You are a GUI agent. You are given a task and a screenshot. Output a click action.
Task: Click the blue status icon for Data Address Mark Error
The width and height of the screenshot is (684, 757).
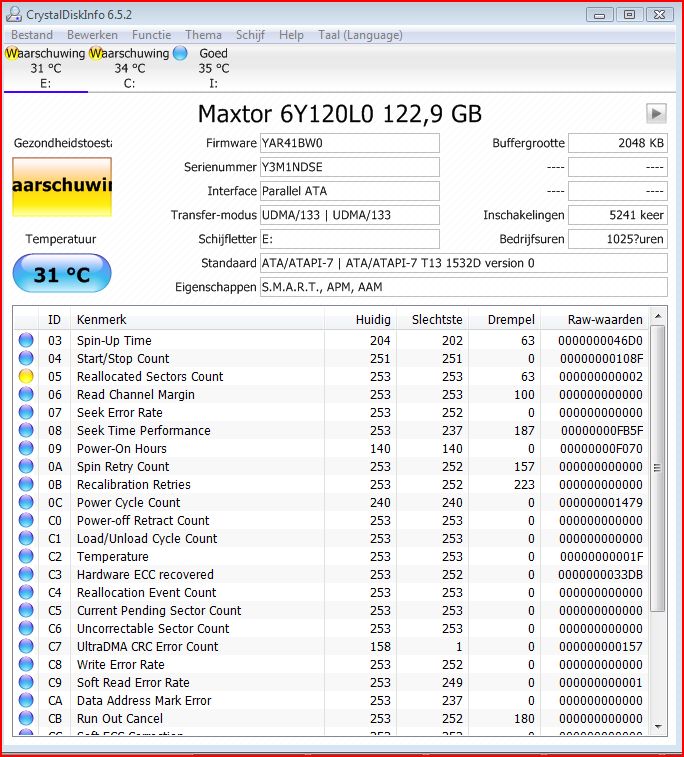26,701
